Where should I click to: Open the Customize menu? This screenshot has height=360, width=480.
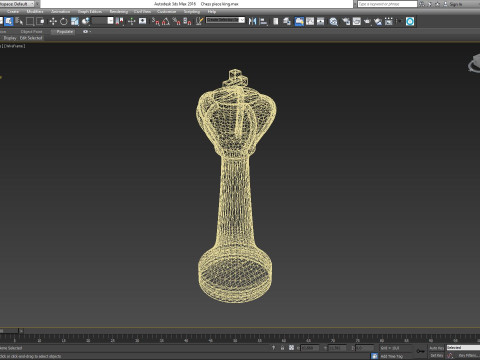pyautogui.click(x=167, y=12)
